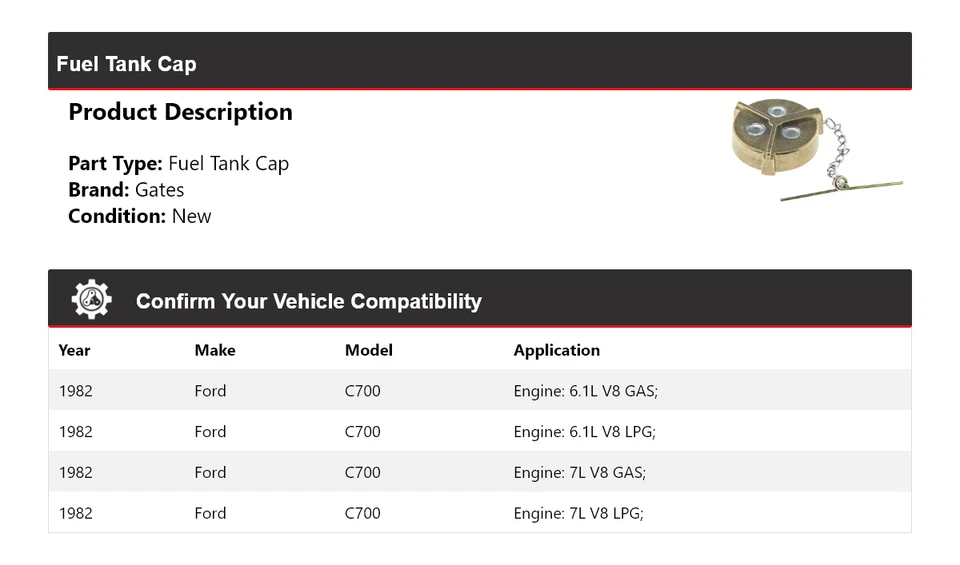
Task: Click the Engine: 7L V8 LPG application cell
Action: [x=578, y=513]
